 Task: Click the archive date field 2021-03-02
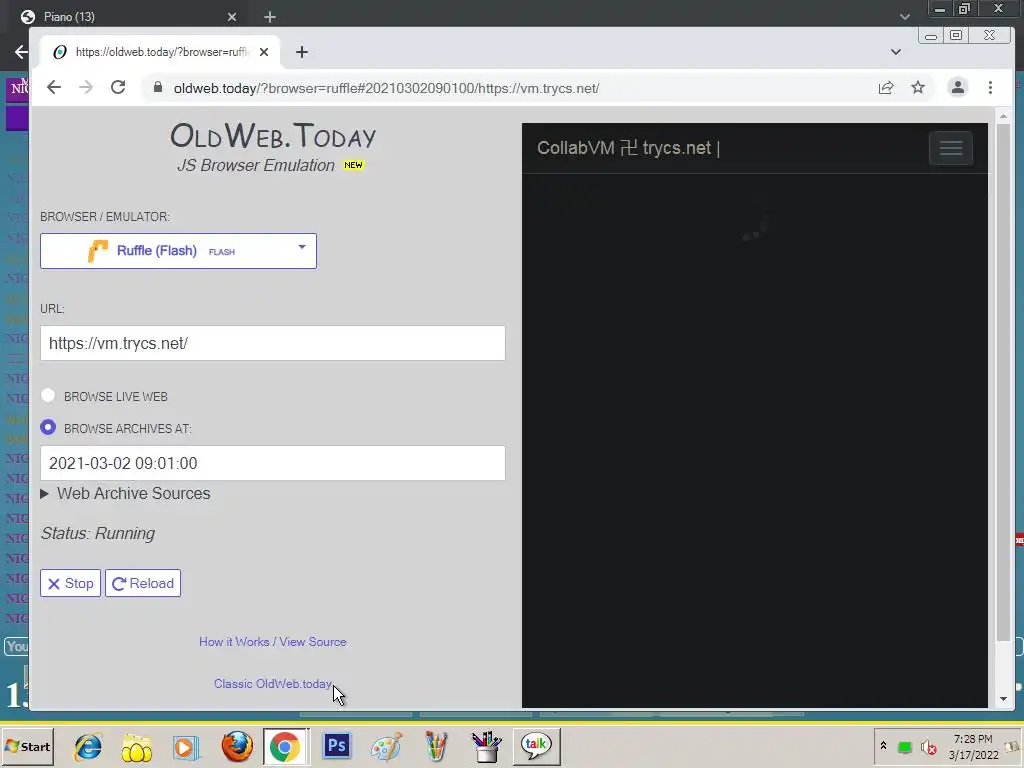coord(272,463)
